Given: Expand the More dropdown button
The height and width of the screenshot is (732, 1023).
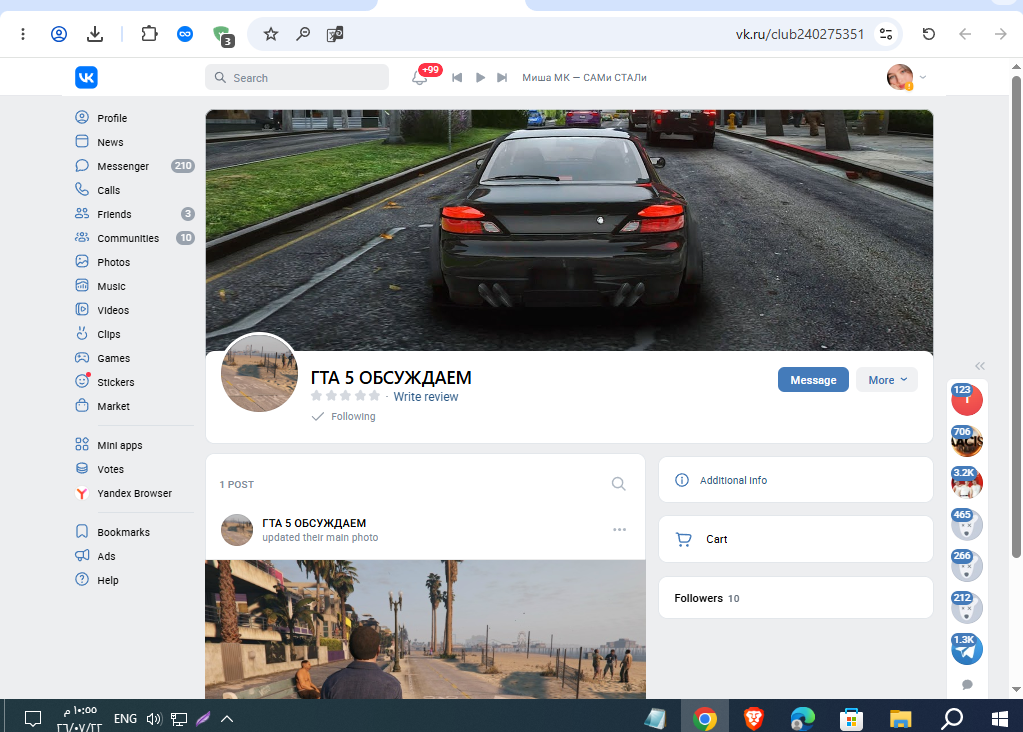Looking at the screenshot, I should (887, 380).
